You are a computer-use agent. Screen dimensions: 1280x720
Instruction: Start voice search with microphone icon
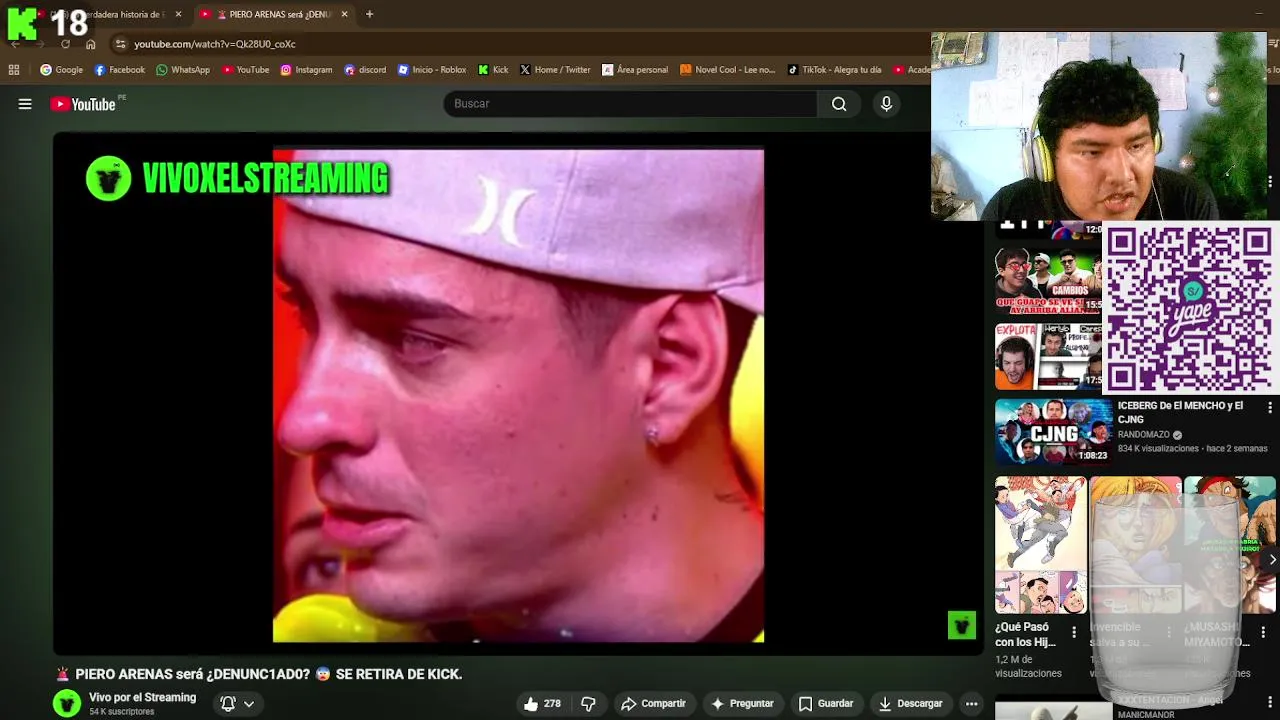(x=886, y=104)
